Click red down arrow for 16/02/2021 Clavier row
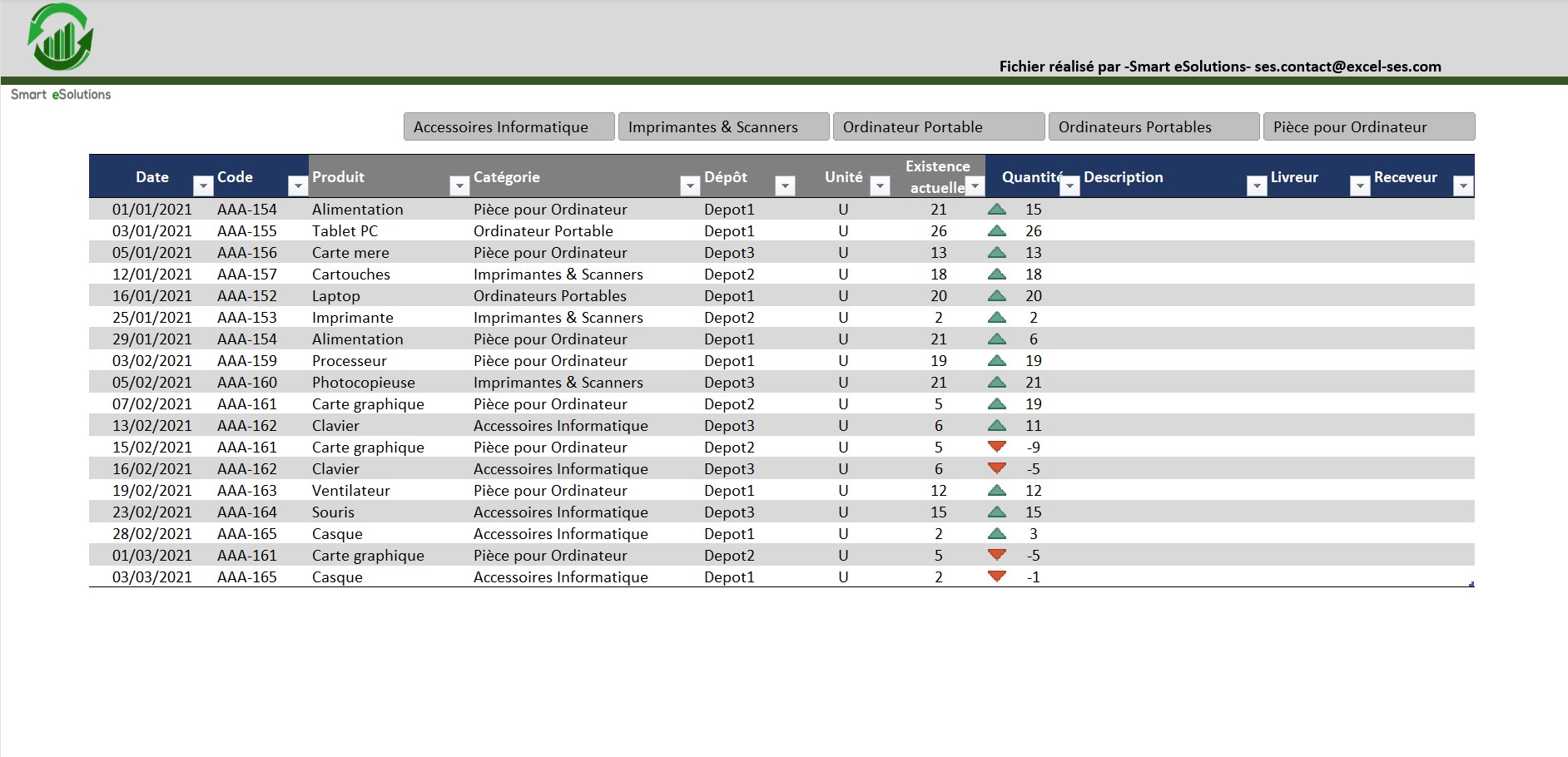Viewport: 1568px width, 757px height. (996, 468)
